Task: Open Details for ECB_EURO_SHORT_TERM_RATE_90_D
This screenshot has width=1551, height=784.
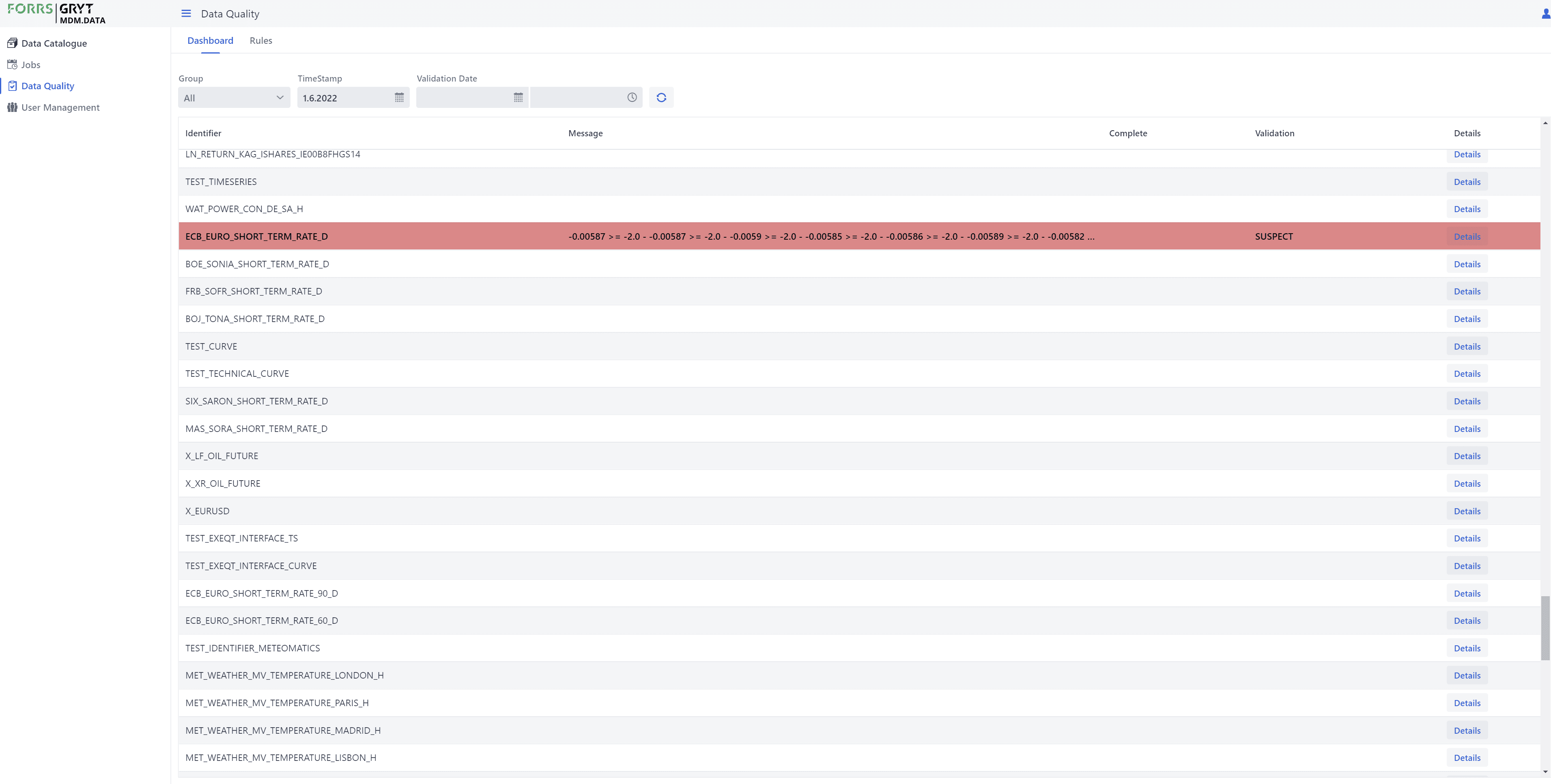Action: tap(1467, 593)
